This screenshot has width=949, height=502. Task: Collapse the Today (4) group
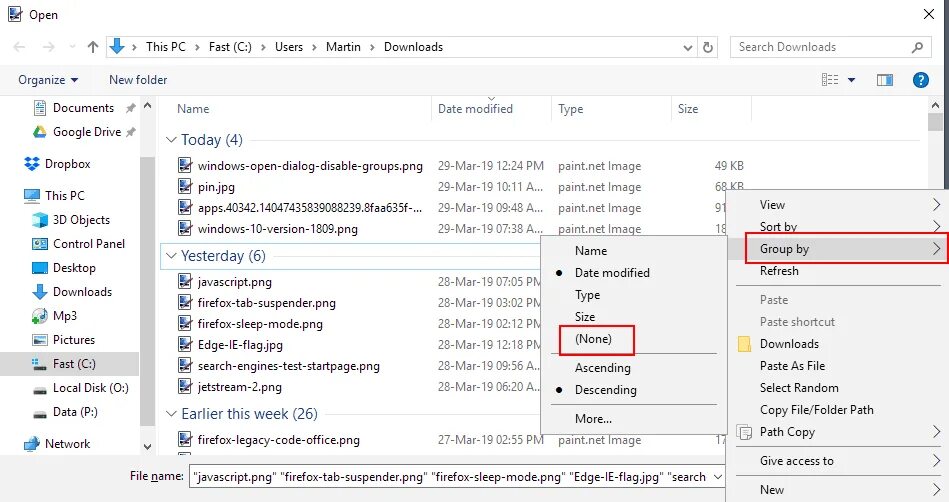click(171, 140)
